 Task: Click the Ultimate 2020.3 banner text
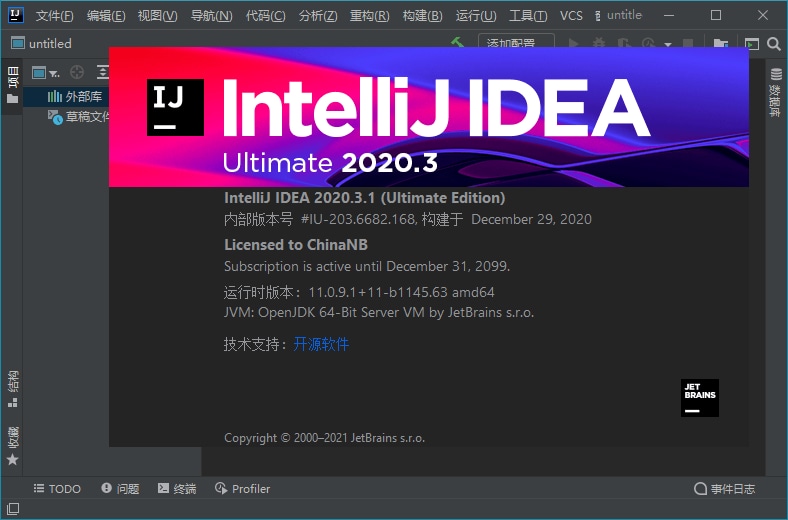pos(330,162)
